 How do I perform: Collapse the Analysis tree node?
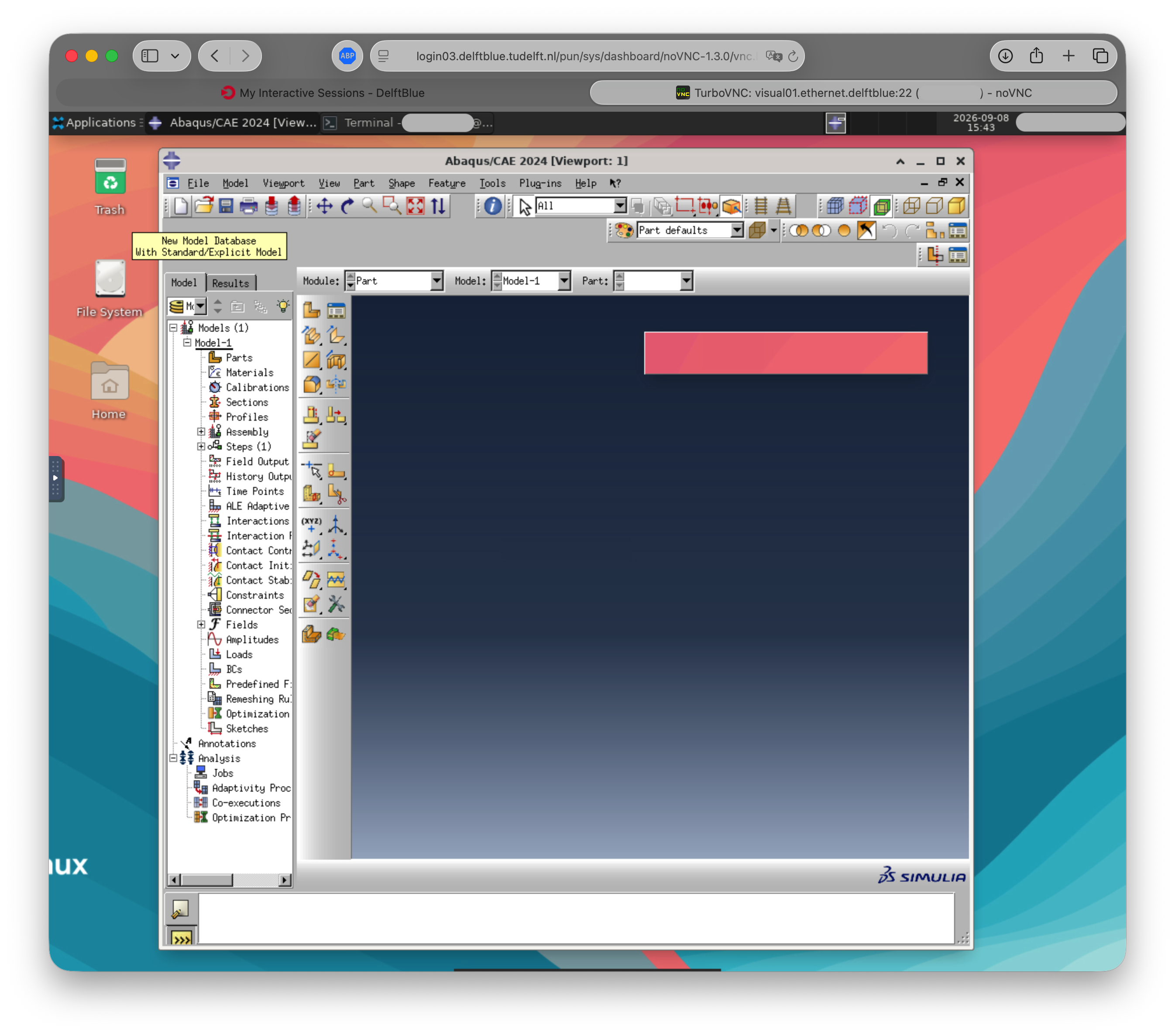point(173,758)
